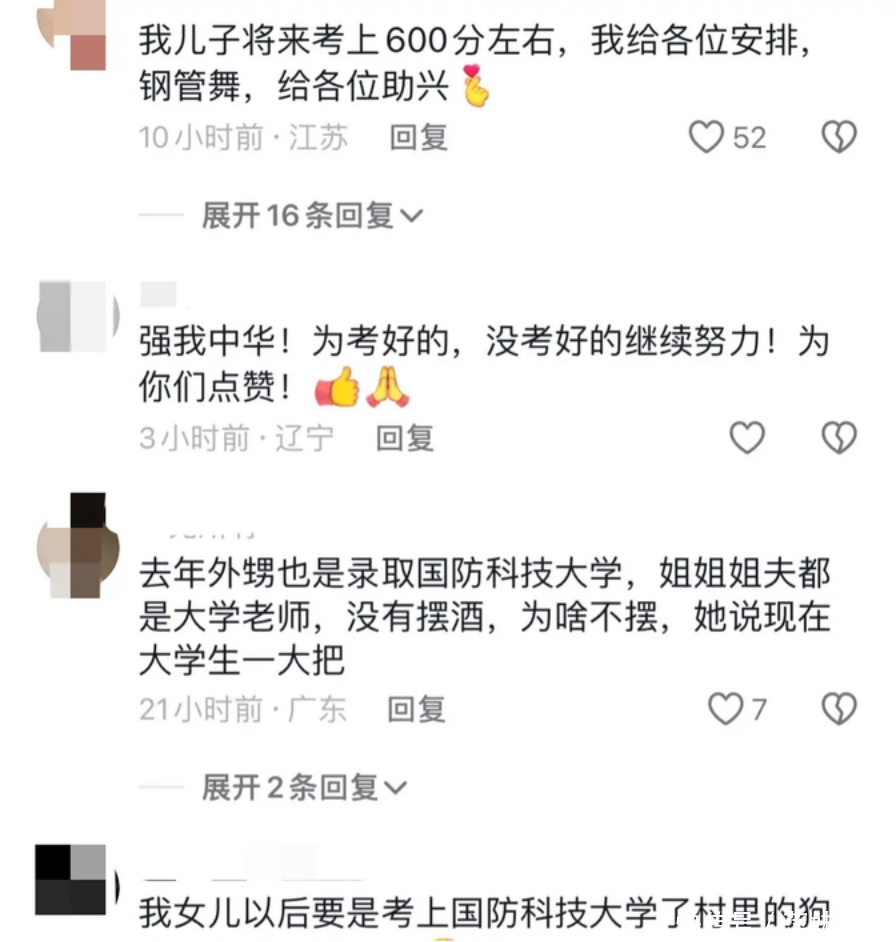Expand 展开16条回复 replies
The image size is (896, 942).
312,215
